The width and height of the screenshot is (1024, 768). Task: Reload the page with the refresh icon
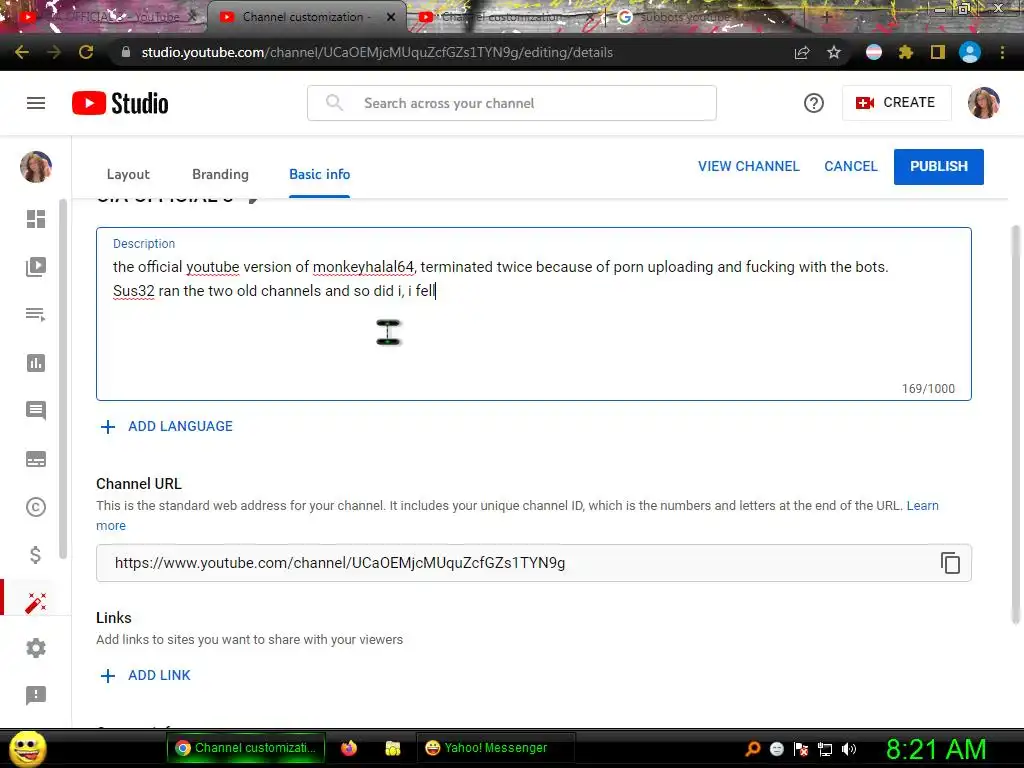86,52
